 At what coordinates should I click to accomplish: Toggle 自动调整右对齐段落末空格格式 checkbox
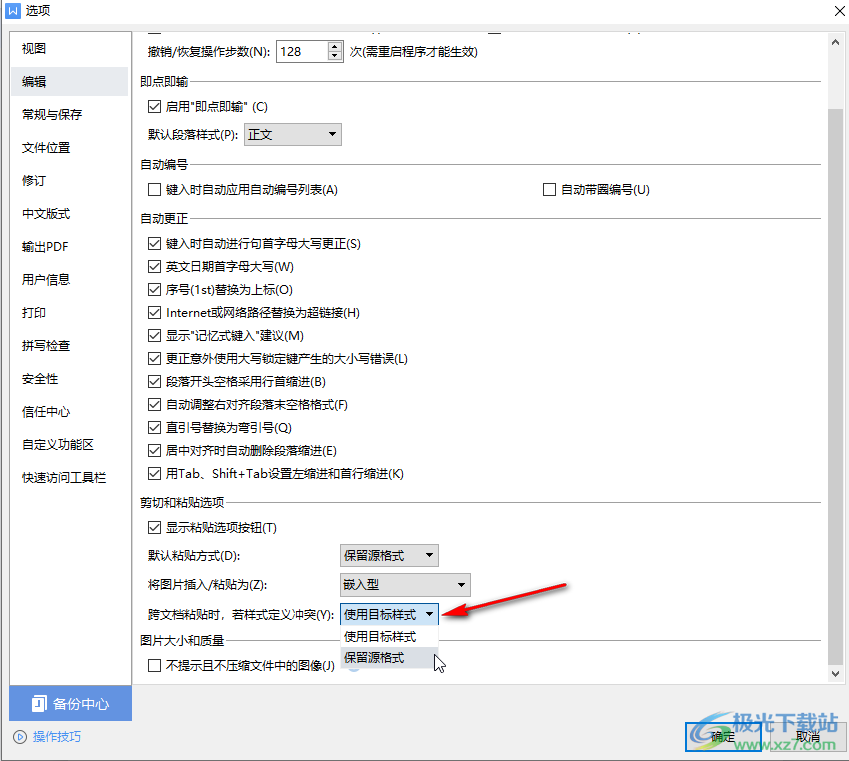pos(154,405)
